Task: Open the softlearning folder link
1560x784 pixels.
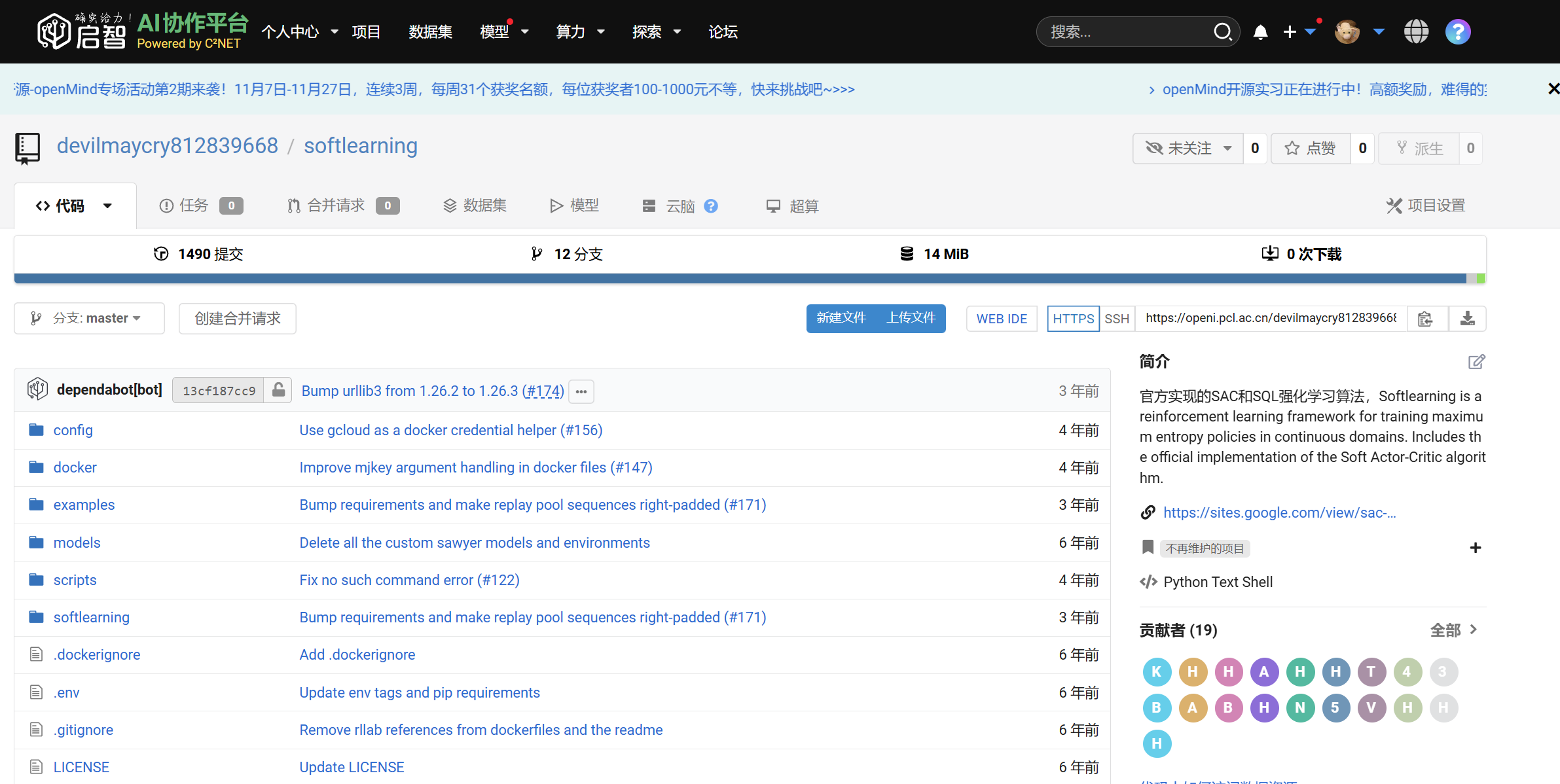Action: [91, 617]
